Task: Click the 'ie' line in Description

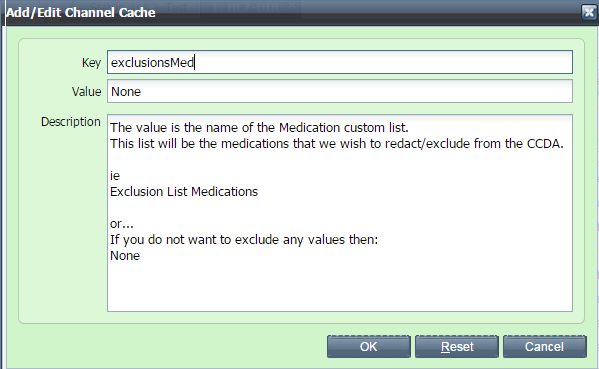Action: (x=115, y=176)
